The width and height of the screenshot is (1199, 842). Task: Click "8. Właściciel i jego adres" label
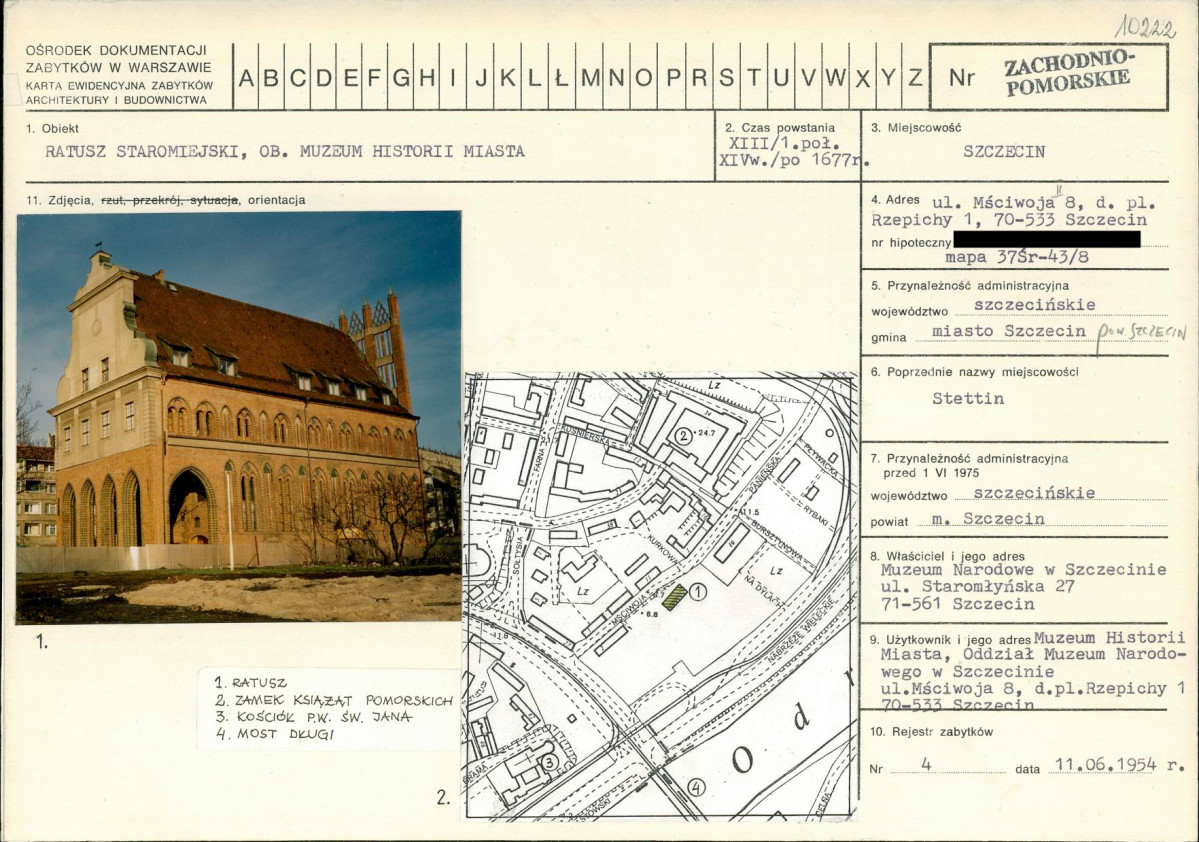click(x=947, y=557)
